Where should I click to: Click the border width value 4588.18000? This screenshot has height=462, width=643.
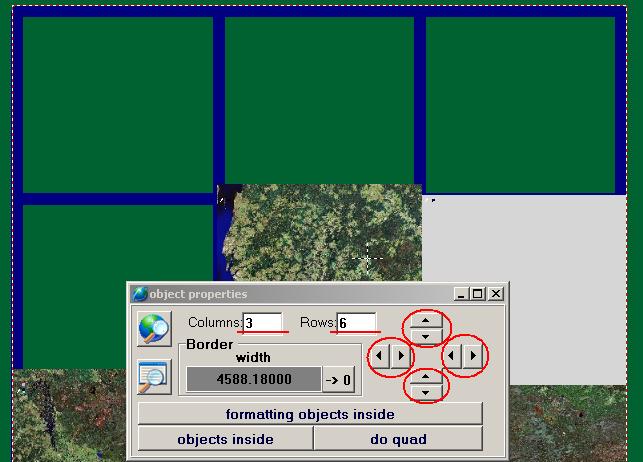253,379
